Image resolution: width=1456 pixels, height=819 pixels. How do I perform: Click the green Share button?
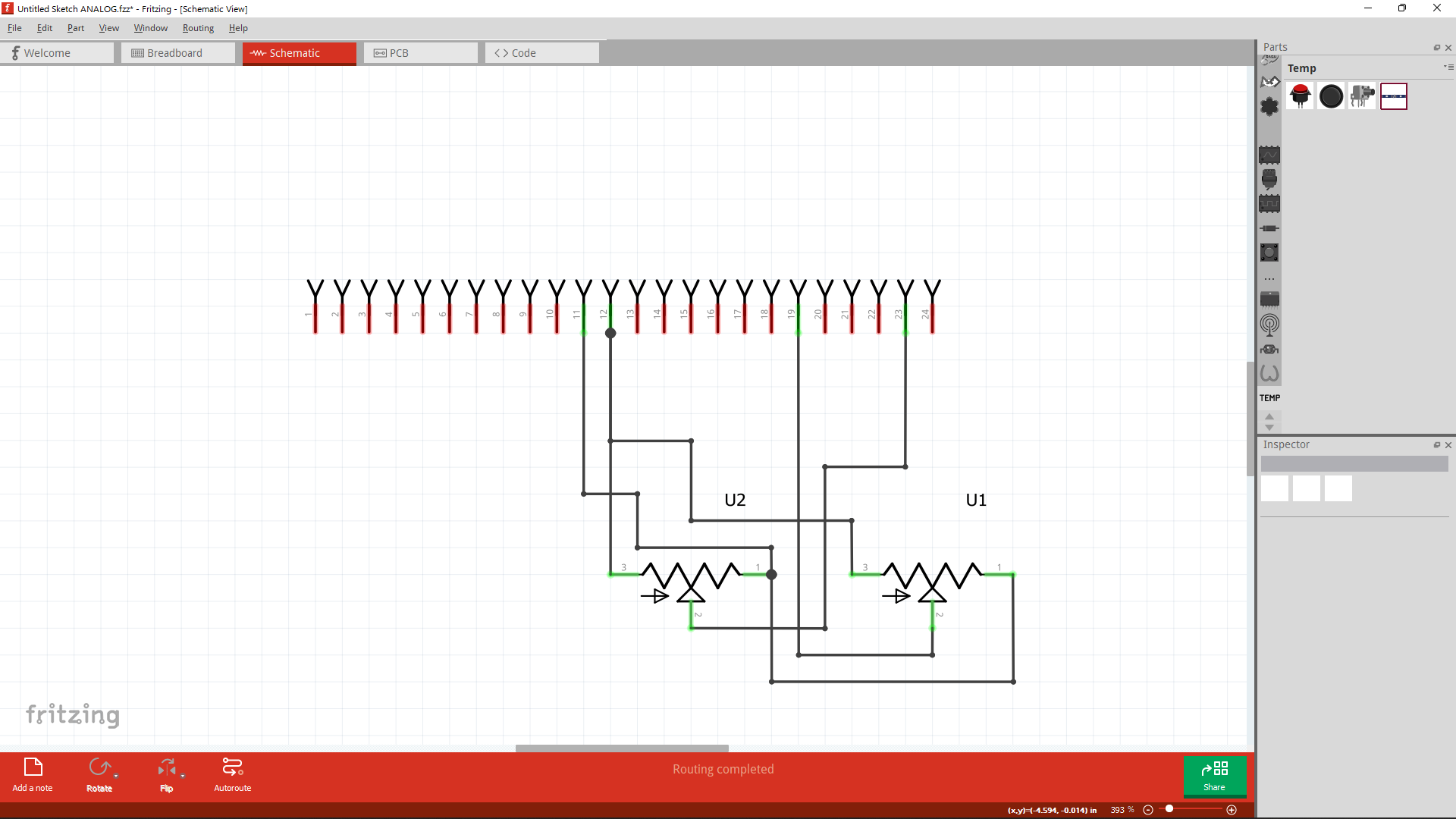click(x=1214, y=776)
